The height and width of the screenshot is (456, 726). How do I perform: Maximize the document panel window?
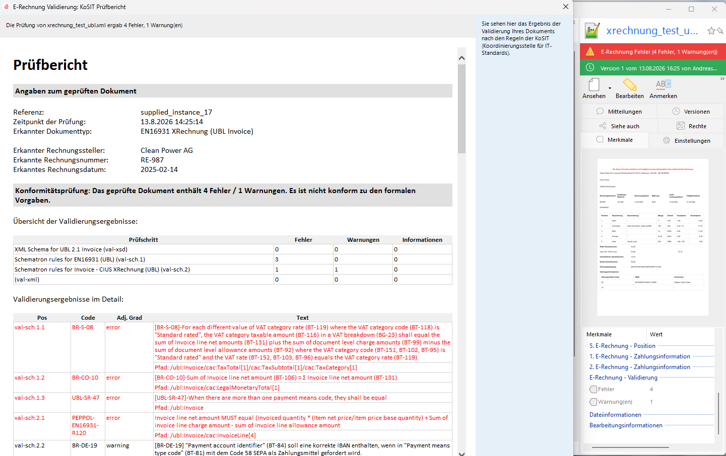coord(691,9)
